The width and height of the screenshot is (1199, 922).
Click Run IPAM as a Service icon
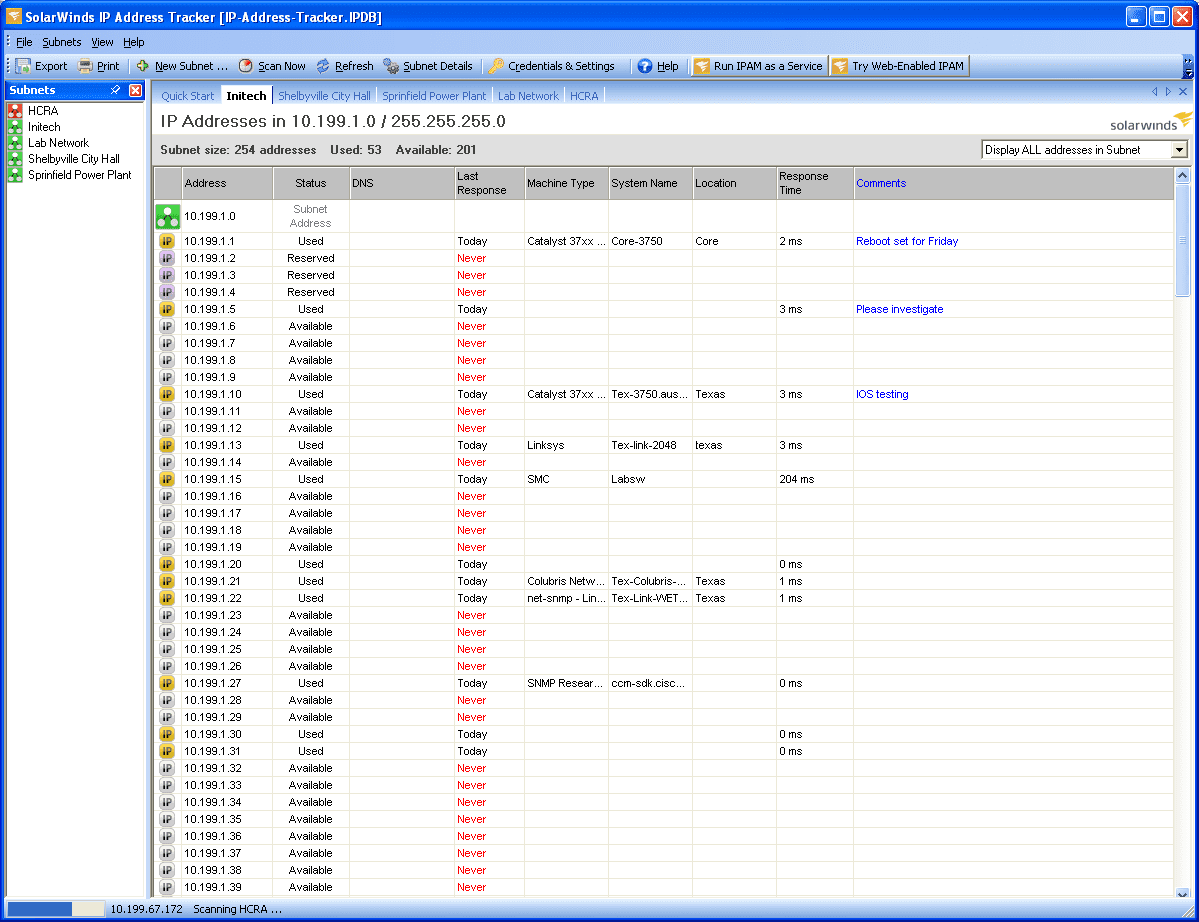(701, 67)
